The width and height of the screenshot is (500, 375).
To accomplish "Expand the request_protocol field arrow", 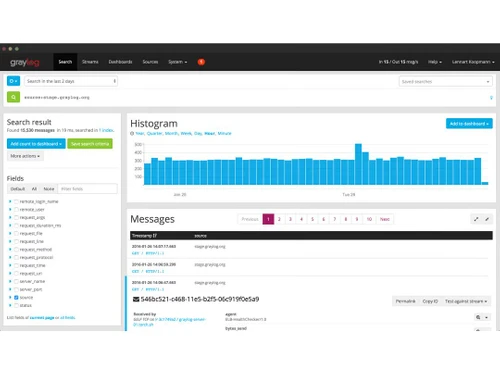I will [10, 257].
